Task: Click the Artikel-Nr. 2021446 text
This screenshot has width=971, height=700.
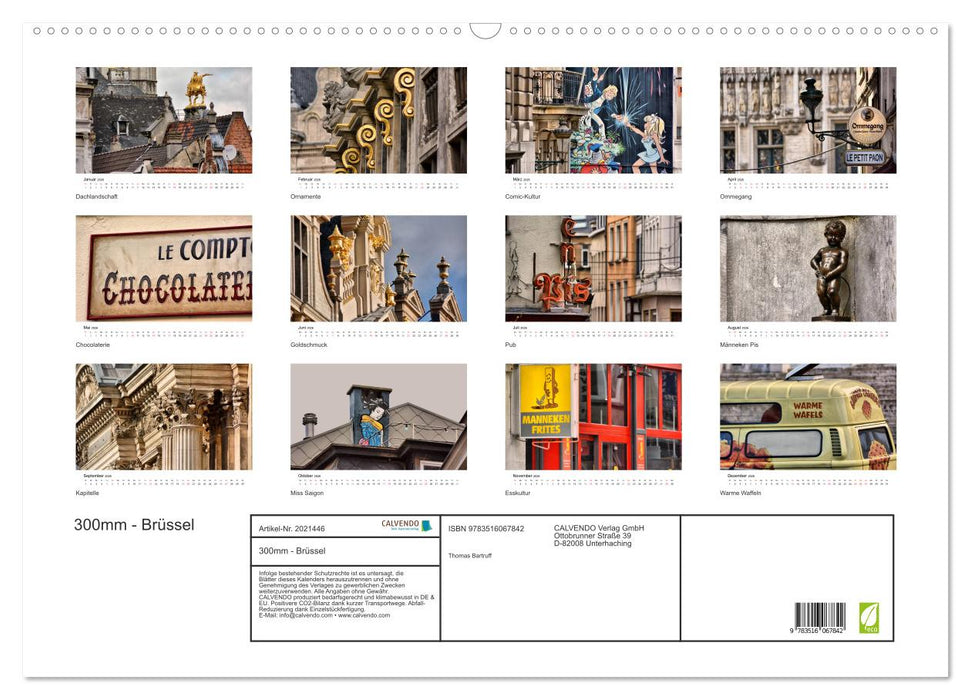Action: [292, 528]
